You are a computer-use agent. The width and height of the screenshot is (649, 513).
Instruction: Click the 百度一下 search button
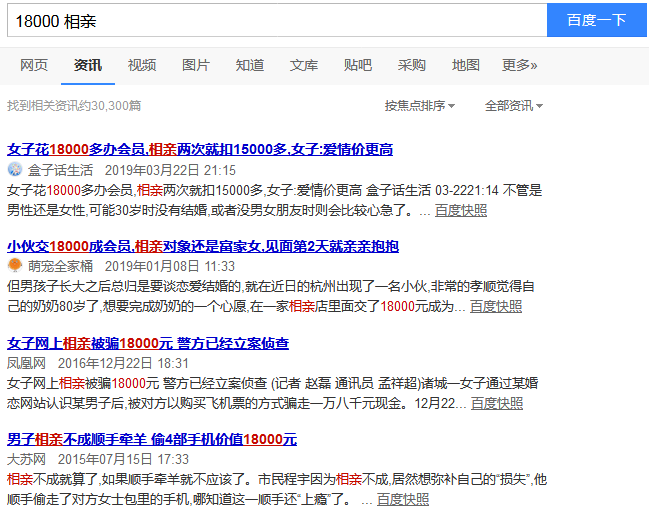[596, 20]
